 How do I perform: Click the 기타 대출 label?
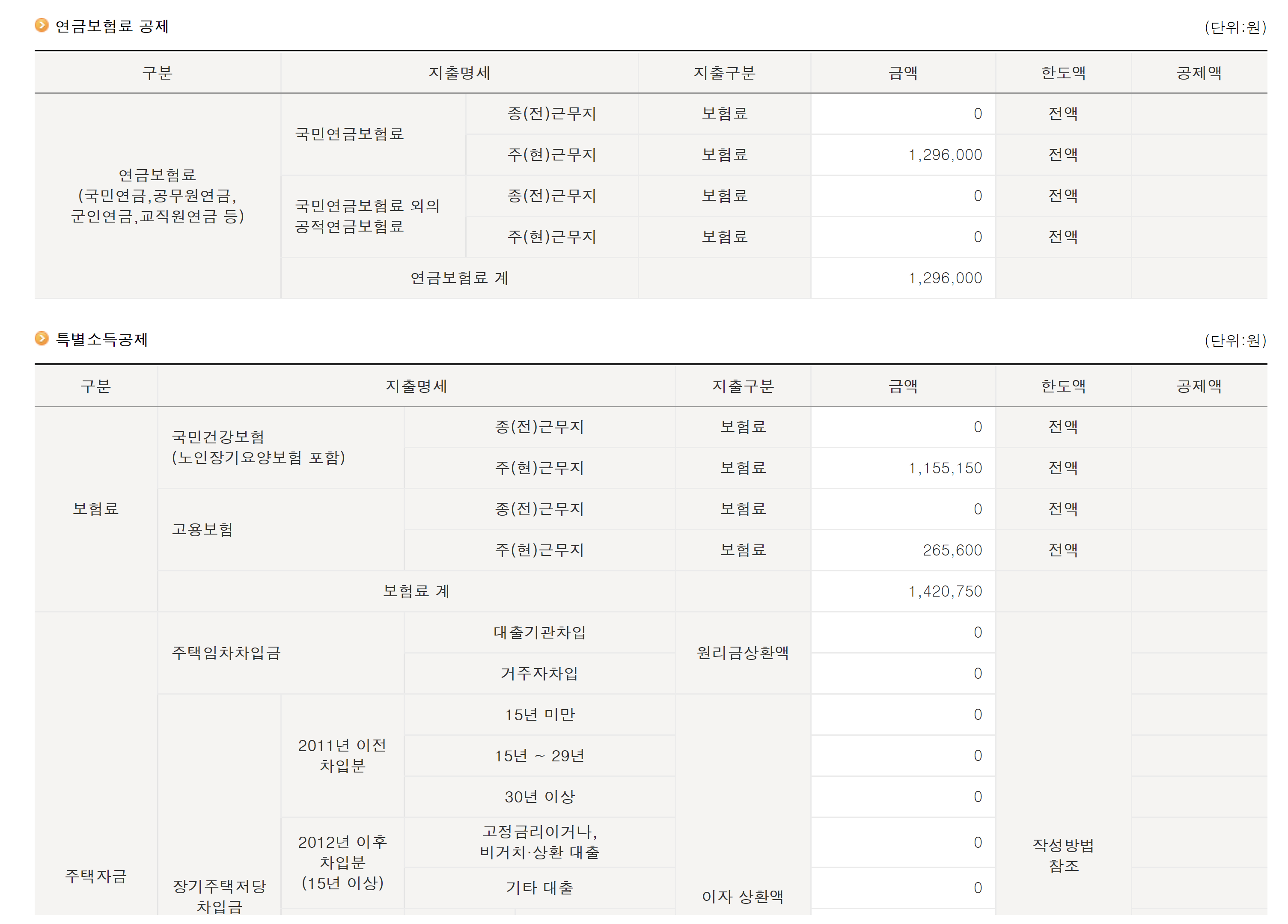click(x=539, y=888)
